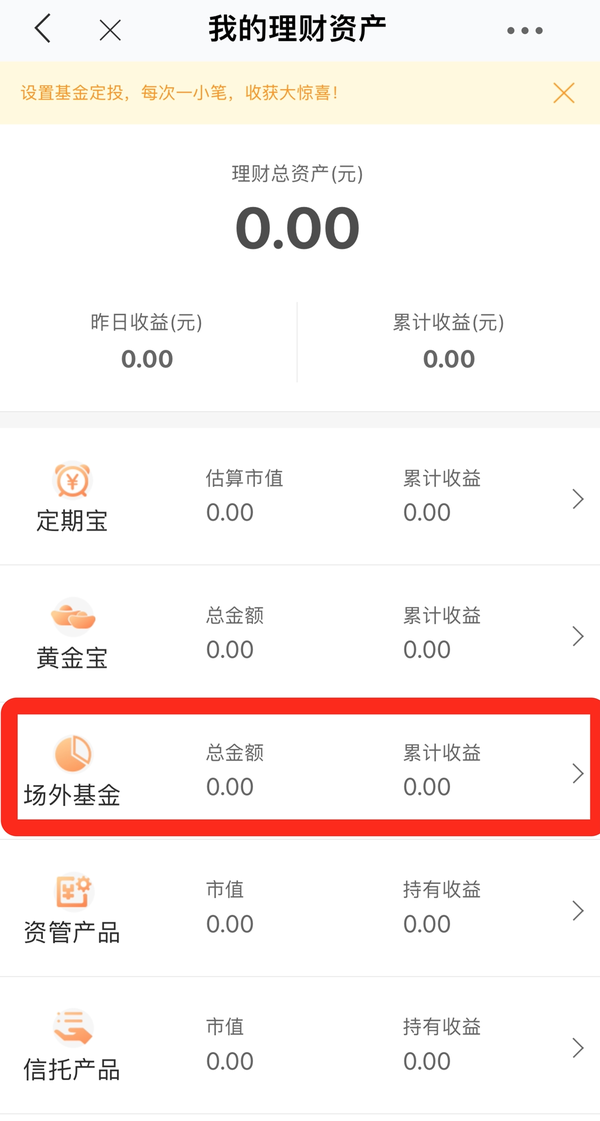This screenshot has height=1121, width=600.
Task: Tap the 昨日收益 value
Action: 147,359
